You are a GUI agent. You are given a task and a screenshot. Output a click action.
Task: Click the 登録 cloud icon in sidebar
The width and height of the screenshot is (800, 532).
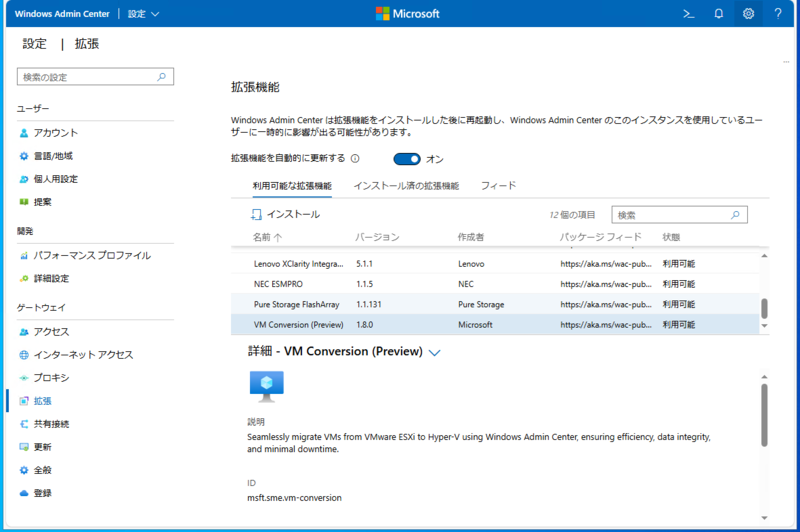pyautogui.click(x=24, y=493)
